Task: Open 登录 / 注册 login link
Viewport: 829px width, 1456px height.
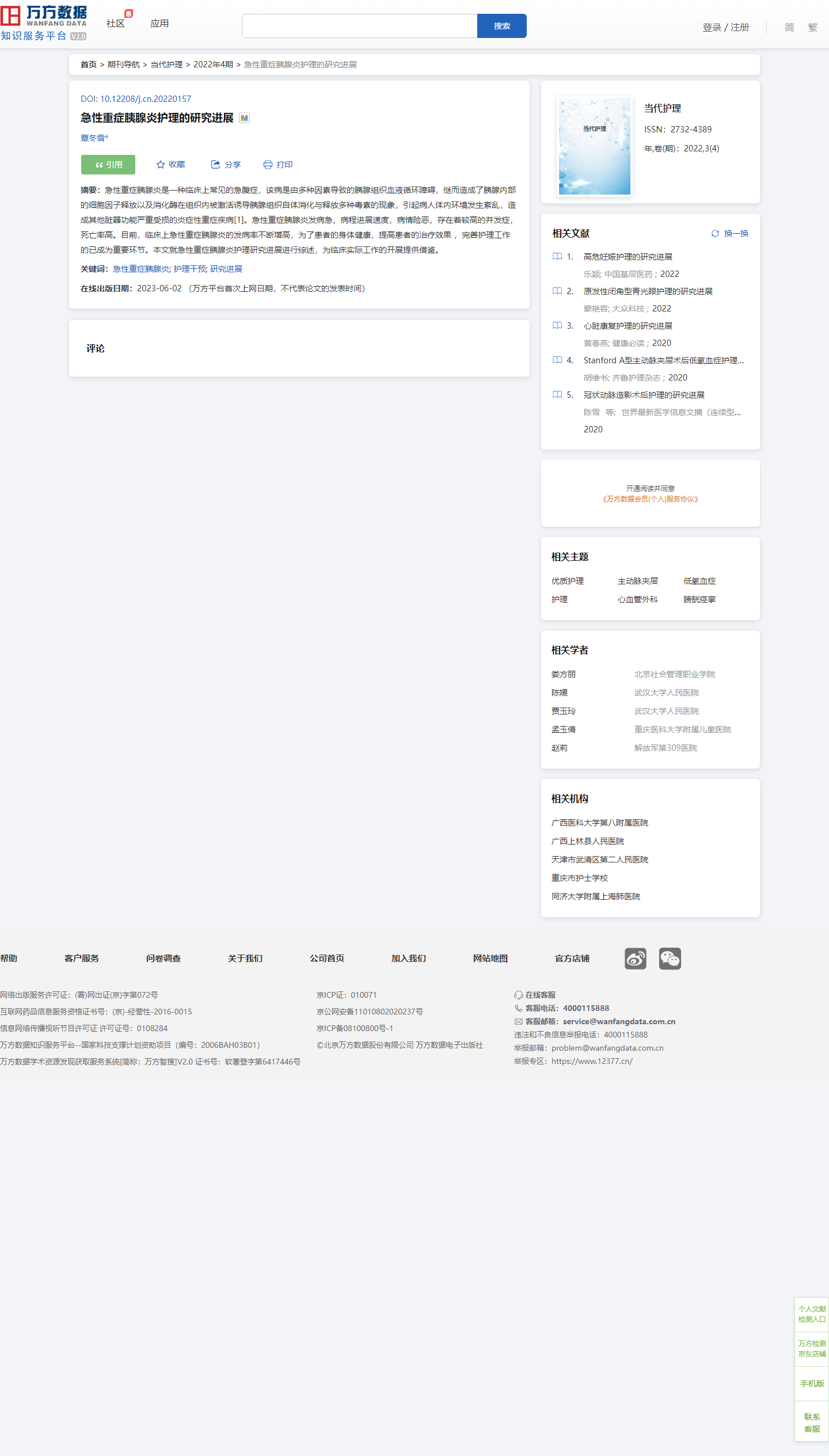Action: point(725,27)
